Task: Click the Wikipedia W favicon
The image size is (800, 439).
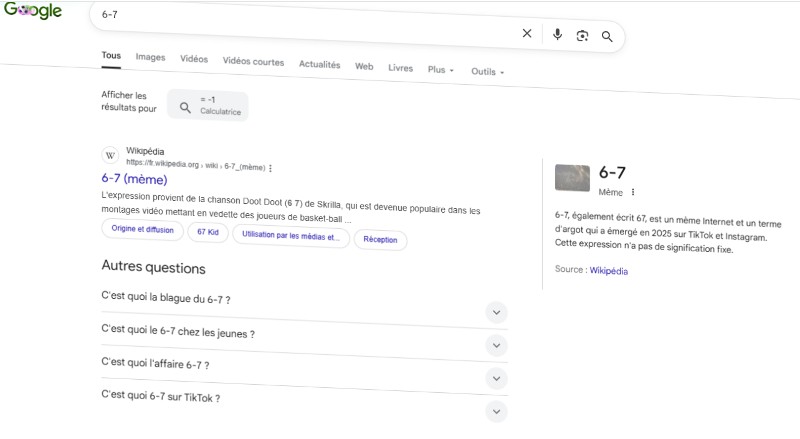Action: [x=110, y=156]
